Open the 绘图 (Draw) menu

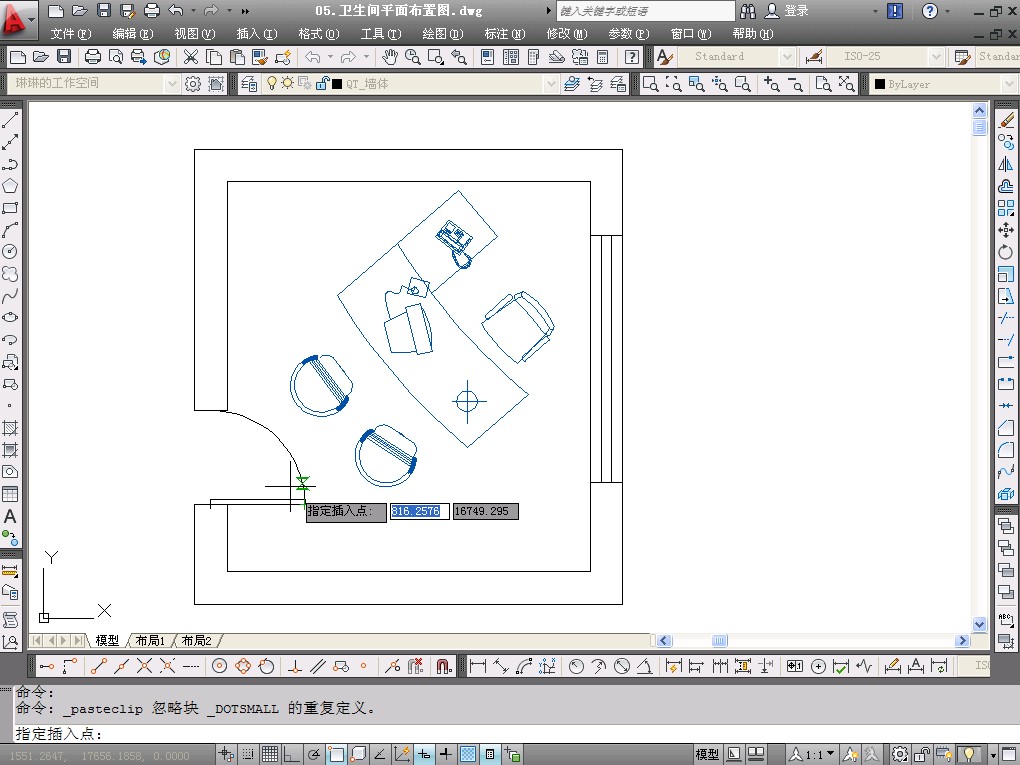click(x=441, y=34)
